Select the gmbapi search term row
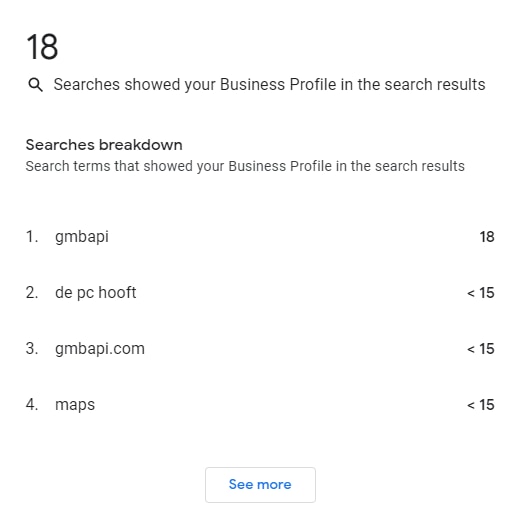The width and height of the screenshot is (519, 517). [260, 237]
